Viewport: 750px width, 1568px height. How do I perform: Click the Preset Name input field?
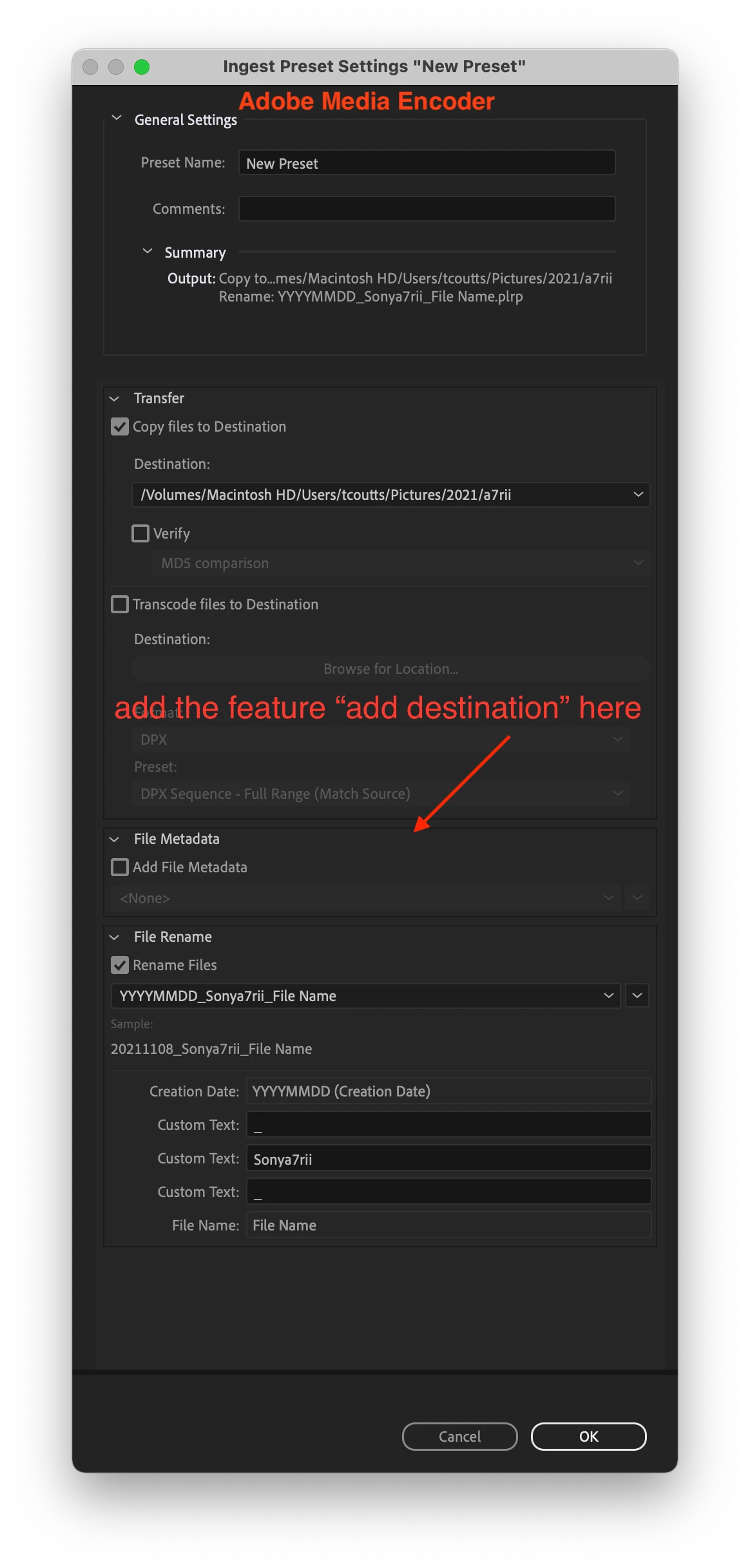[x=427, y=163]
